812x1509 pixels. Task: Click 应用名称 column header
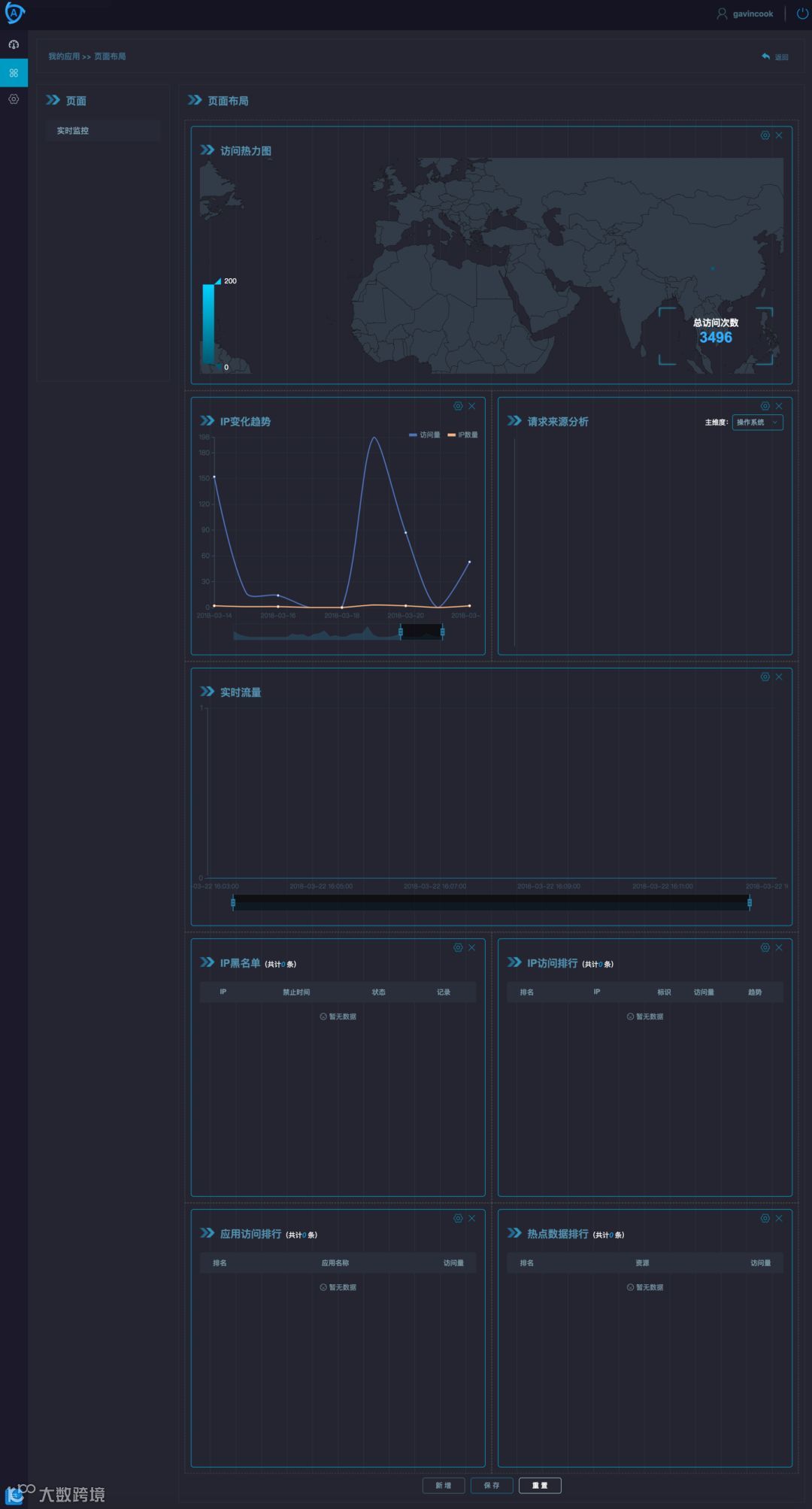click(335, 1263)
